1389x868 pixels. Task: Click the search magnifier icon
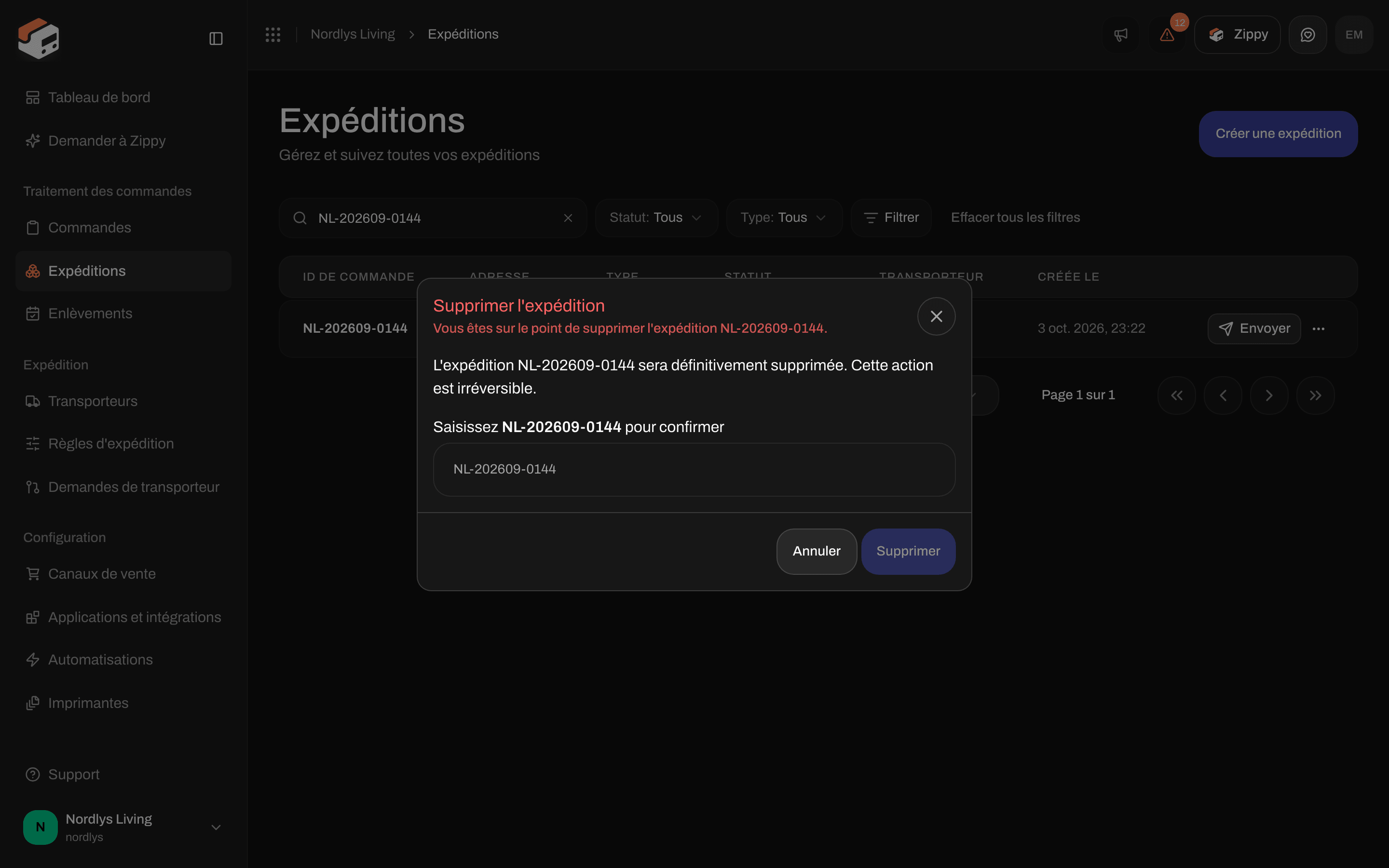click(300, 218)
